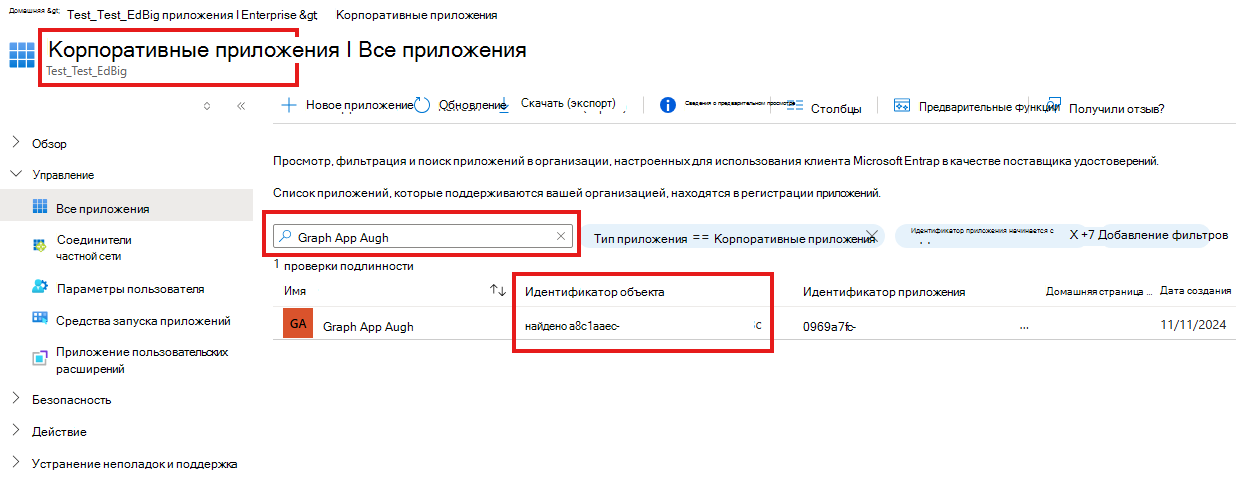Click the application ID 0969a7fc- cell
The width and height of the screenshot is (1236, 481).
coord(830,326)
